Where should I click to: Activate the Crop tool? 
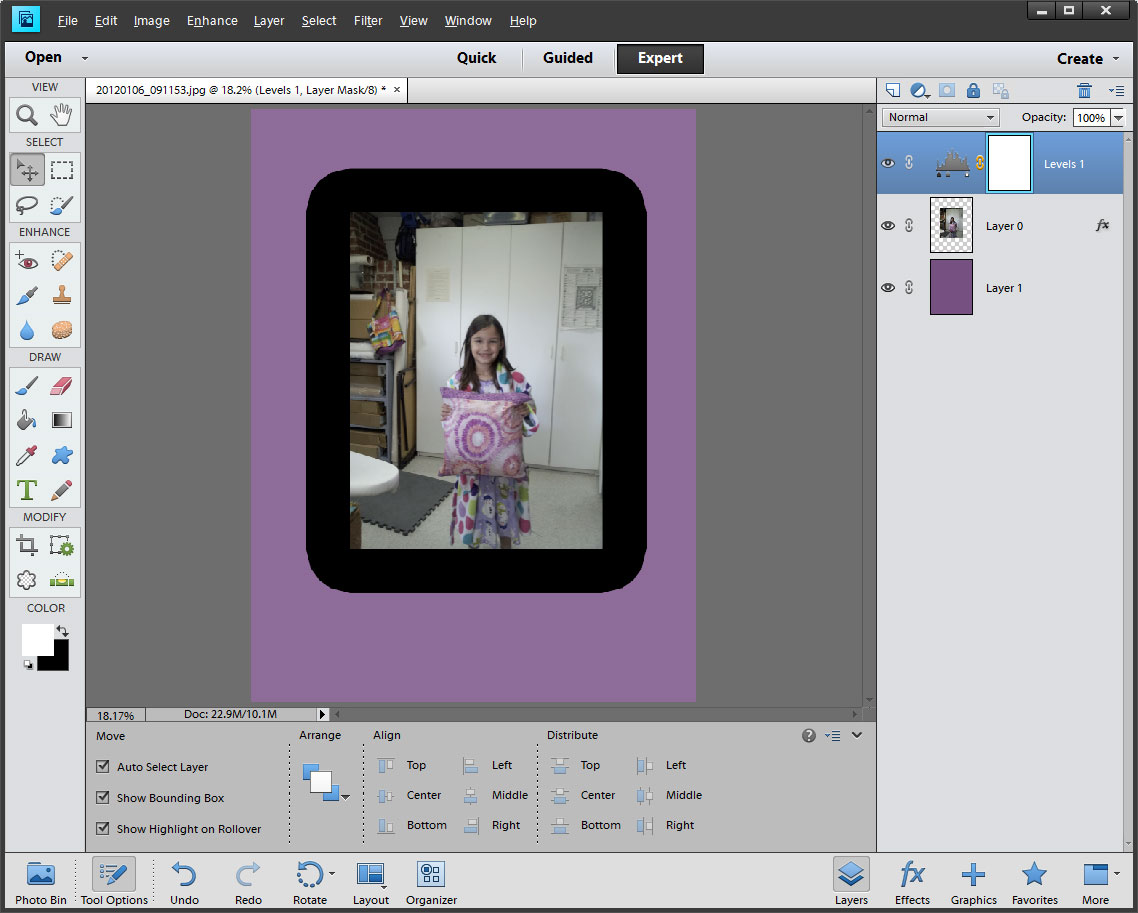tap(27, 545)
